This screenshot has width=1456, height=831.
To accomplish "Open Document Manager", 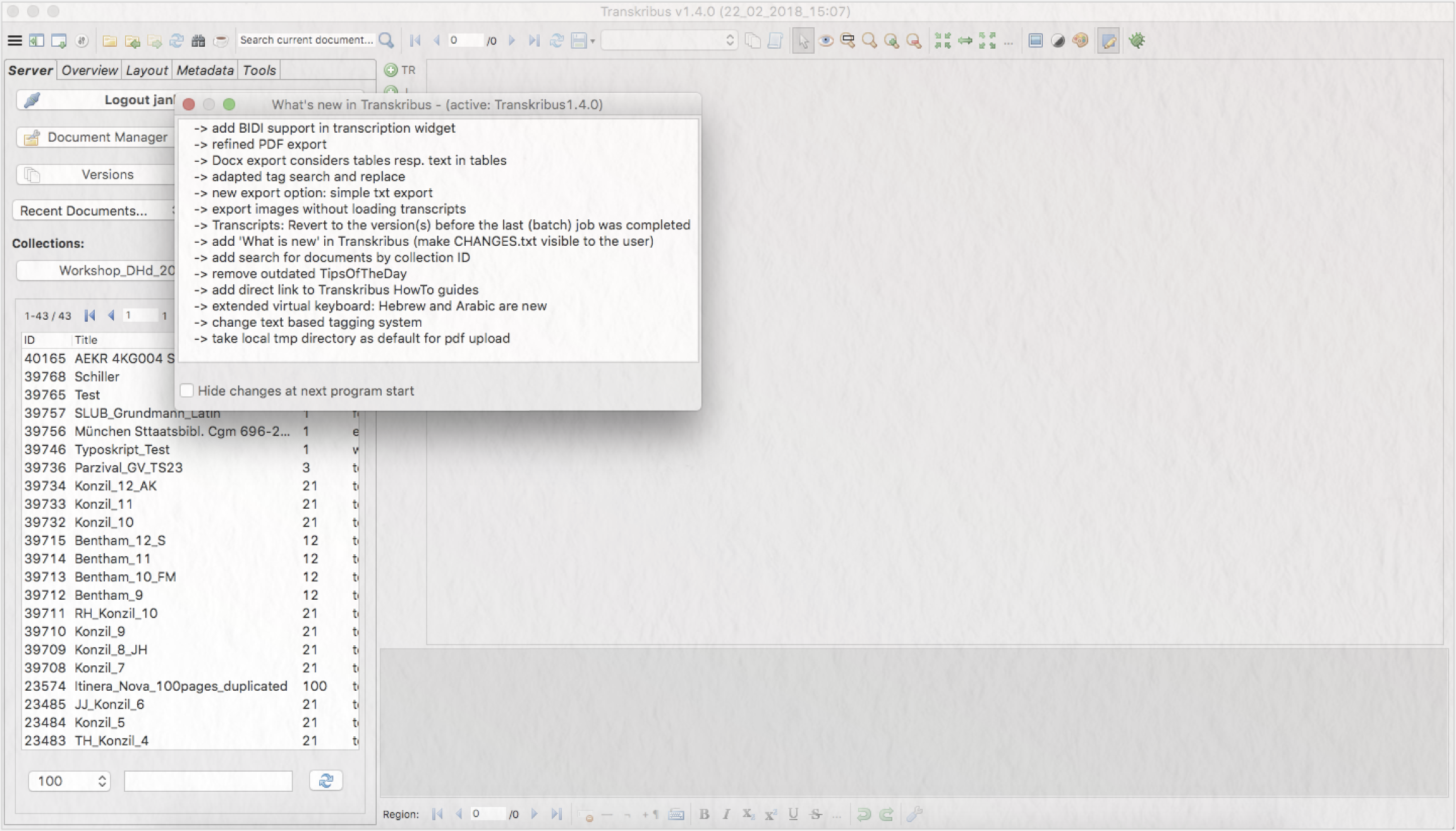I will tap(96, 137).
